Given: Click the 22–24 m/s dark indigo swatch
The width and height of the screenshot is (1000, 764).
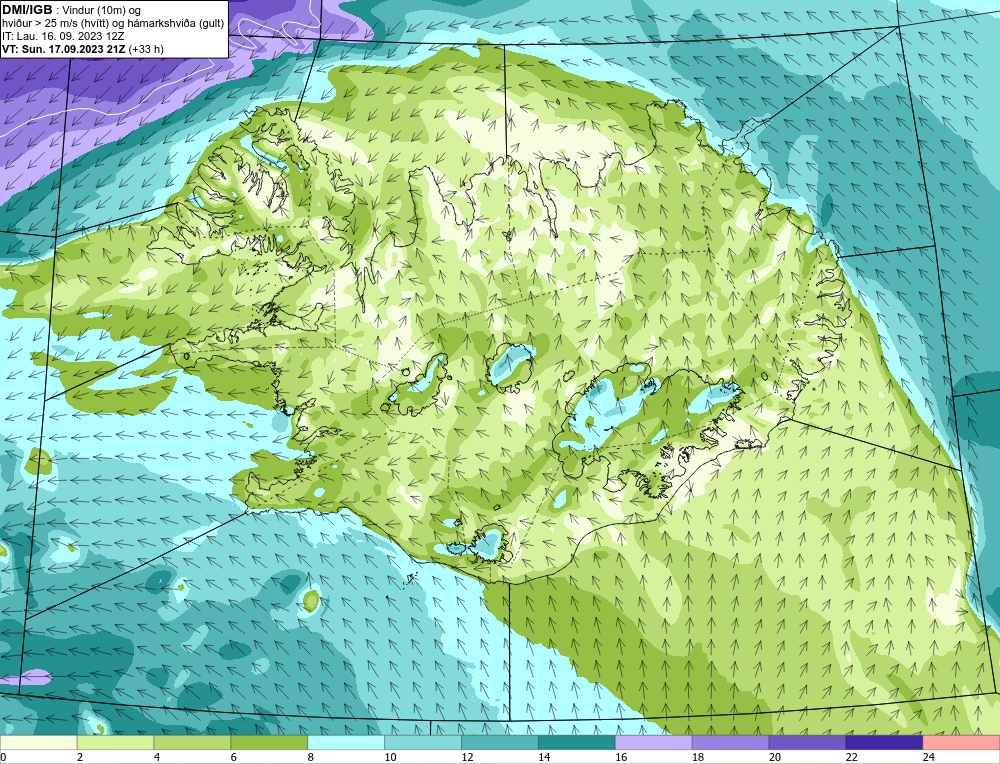Looking at the screenshot, I should 885,743.
